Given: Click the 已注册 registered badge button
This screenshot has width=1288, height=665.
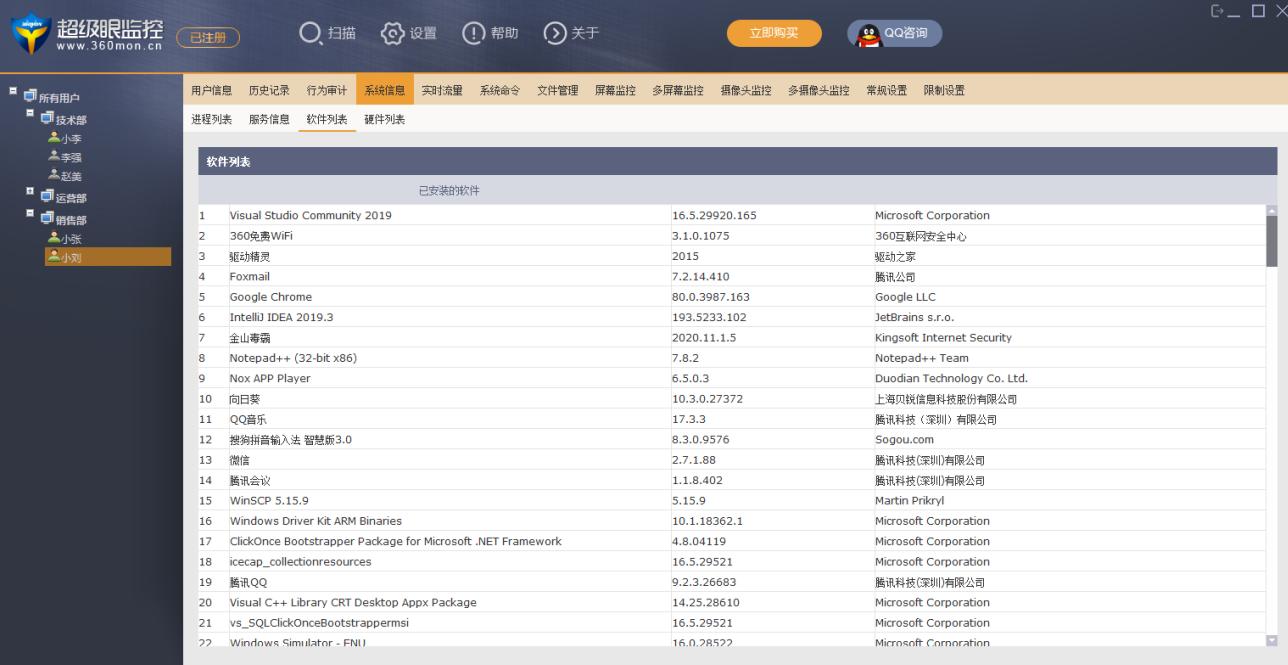Looking at the screenshot, I should coord(208,38).
